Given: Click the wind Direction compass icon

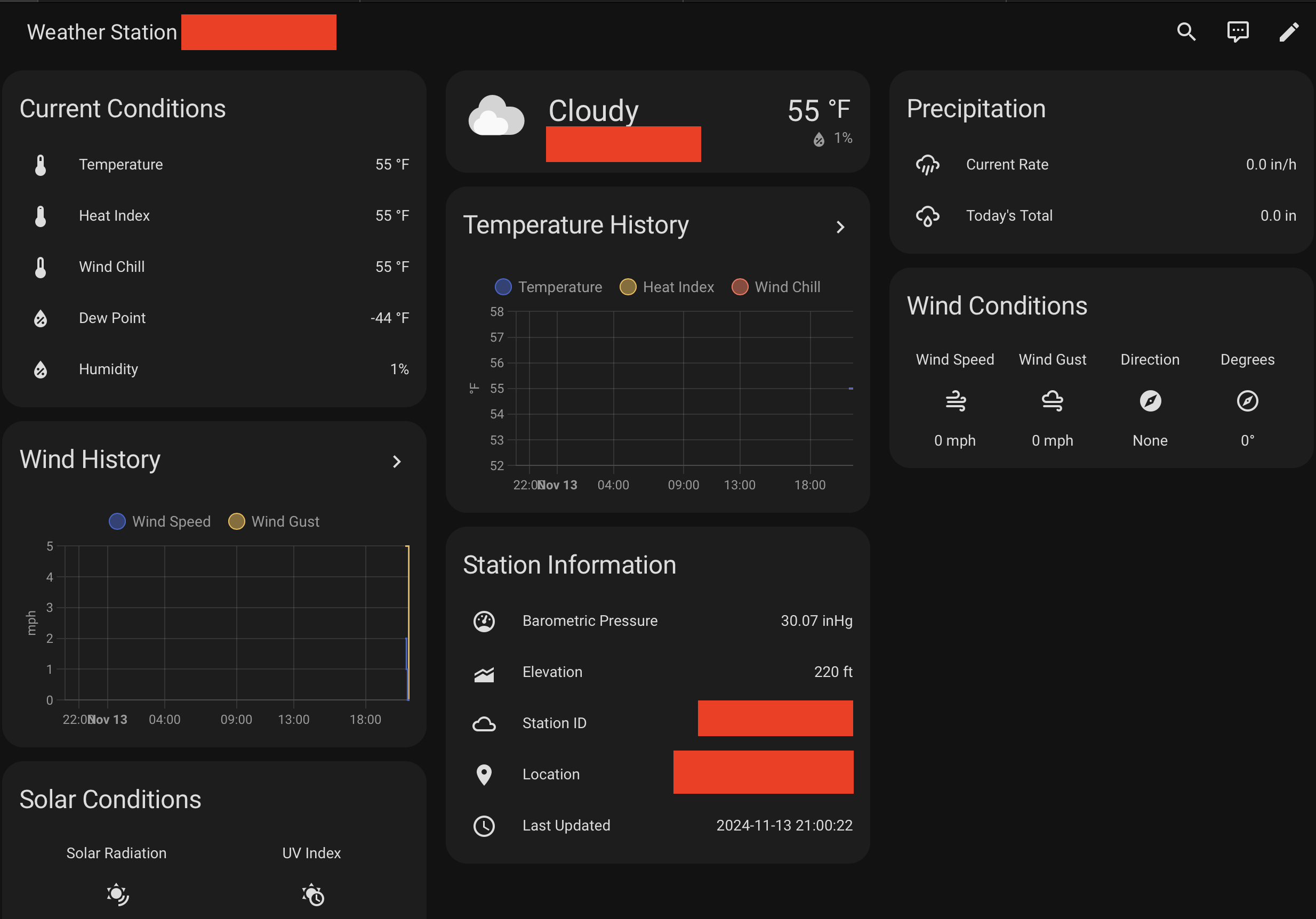Looking at the screenshot, I should coord(1150,401).
